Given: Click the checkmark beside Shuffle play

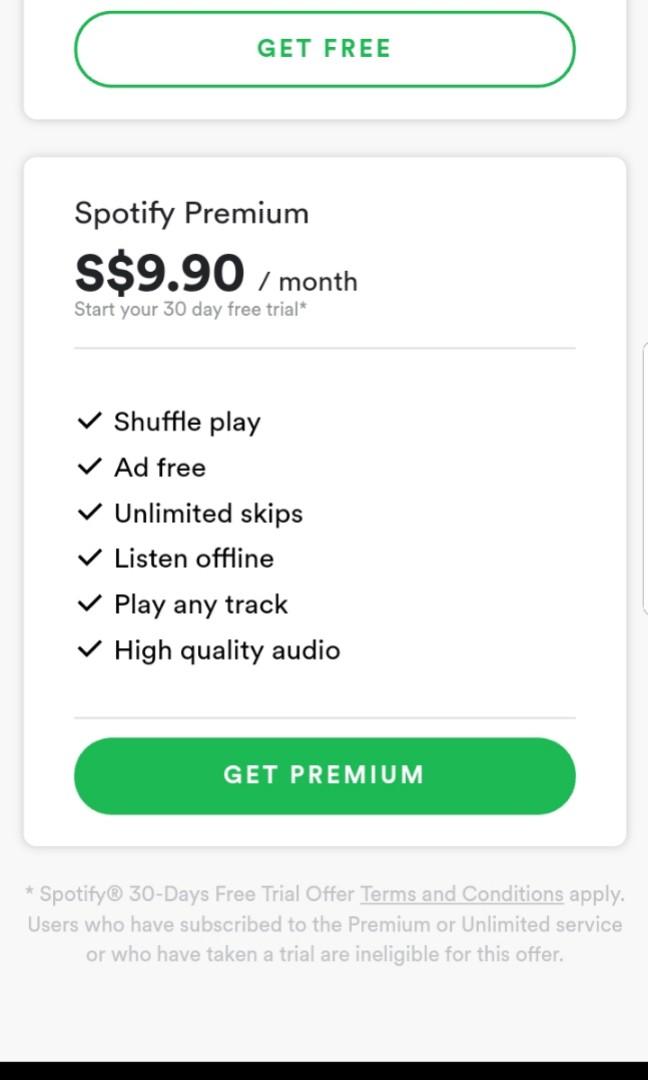Looking at the screenshot, I should 90,421.
